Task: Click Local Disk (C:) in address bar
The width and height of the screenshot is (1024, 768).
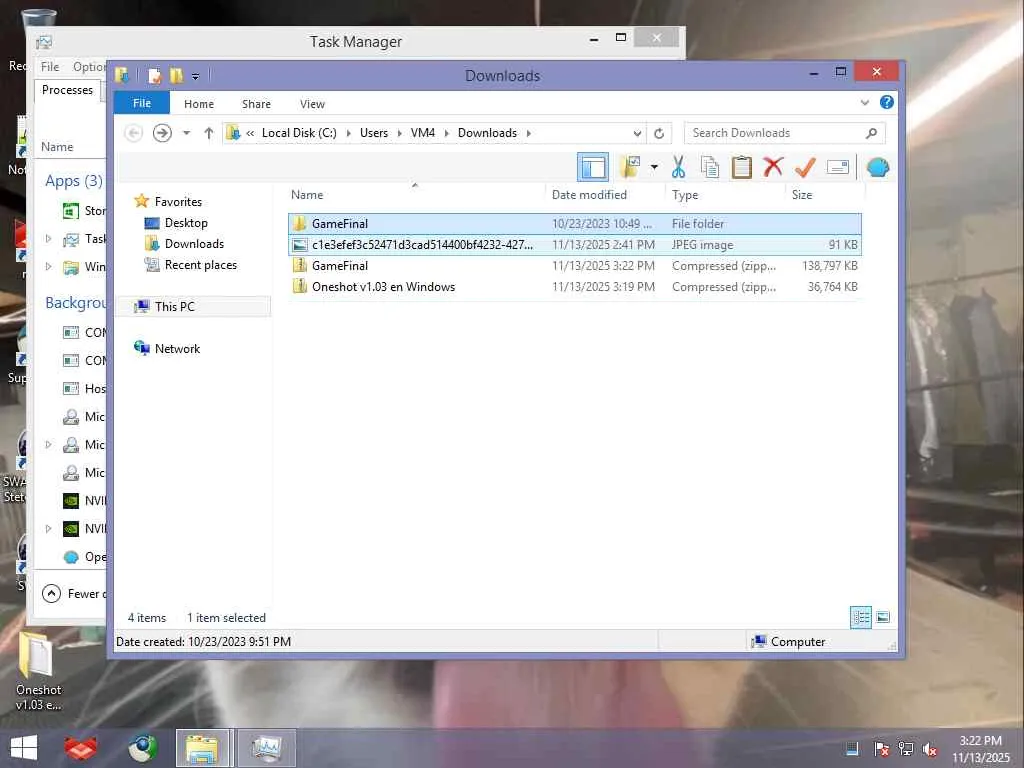Action: click(x=299, y=133)
